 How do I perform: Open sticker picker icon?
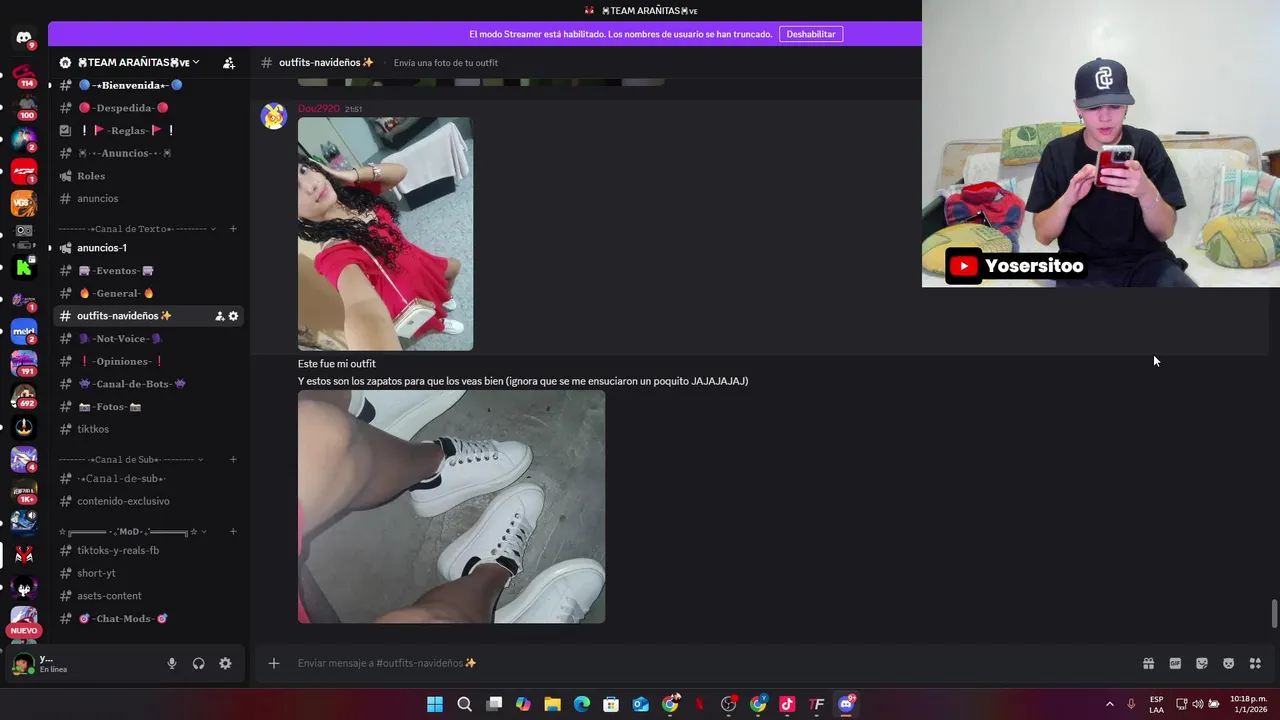[1202, 663]
